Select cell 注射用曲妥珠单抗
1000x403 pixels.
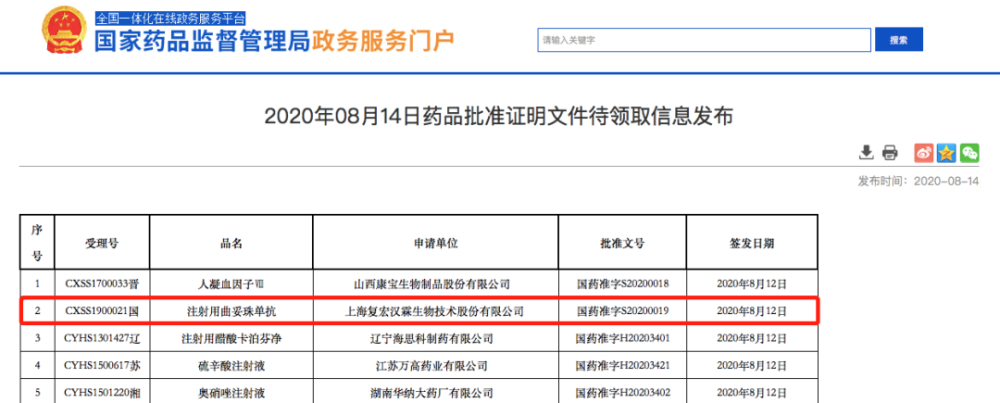[x=231, y=311]
